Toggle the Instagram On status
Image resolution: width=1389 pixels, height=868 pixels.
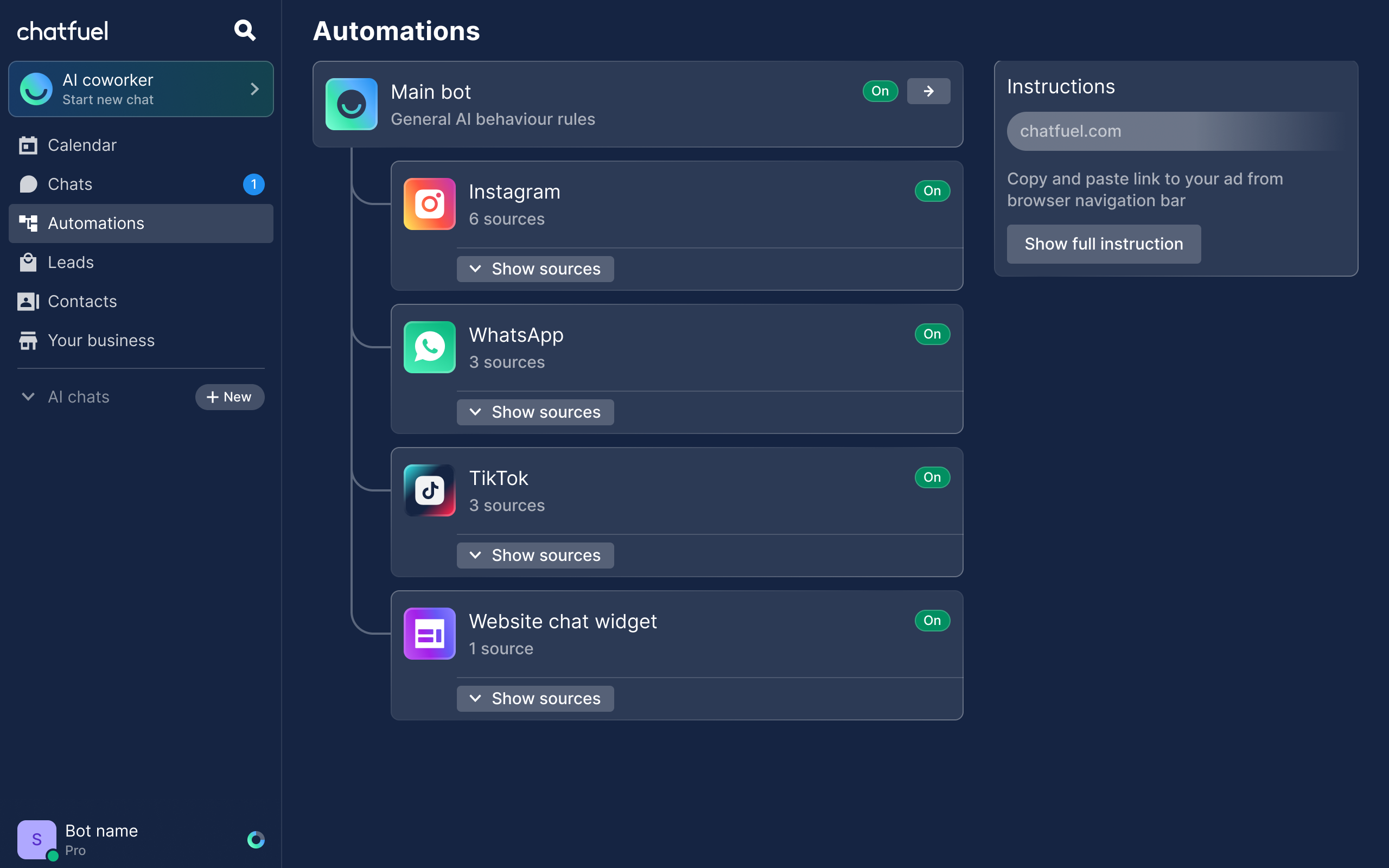932,191
